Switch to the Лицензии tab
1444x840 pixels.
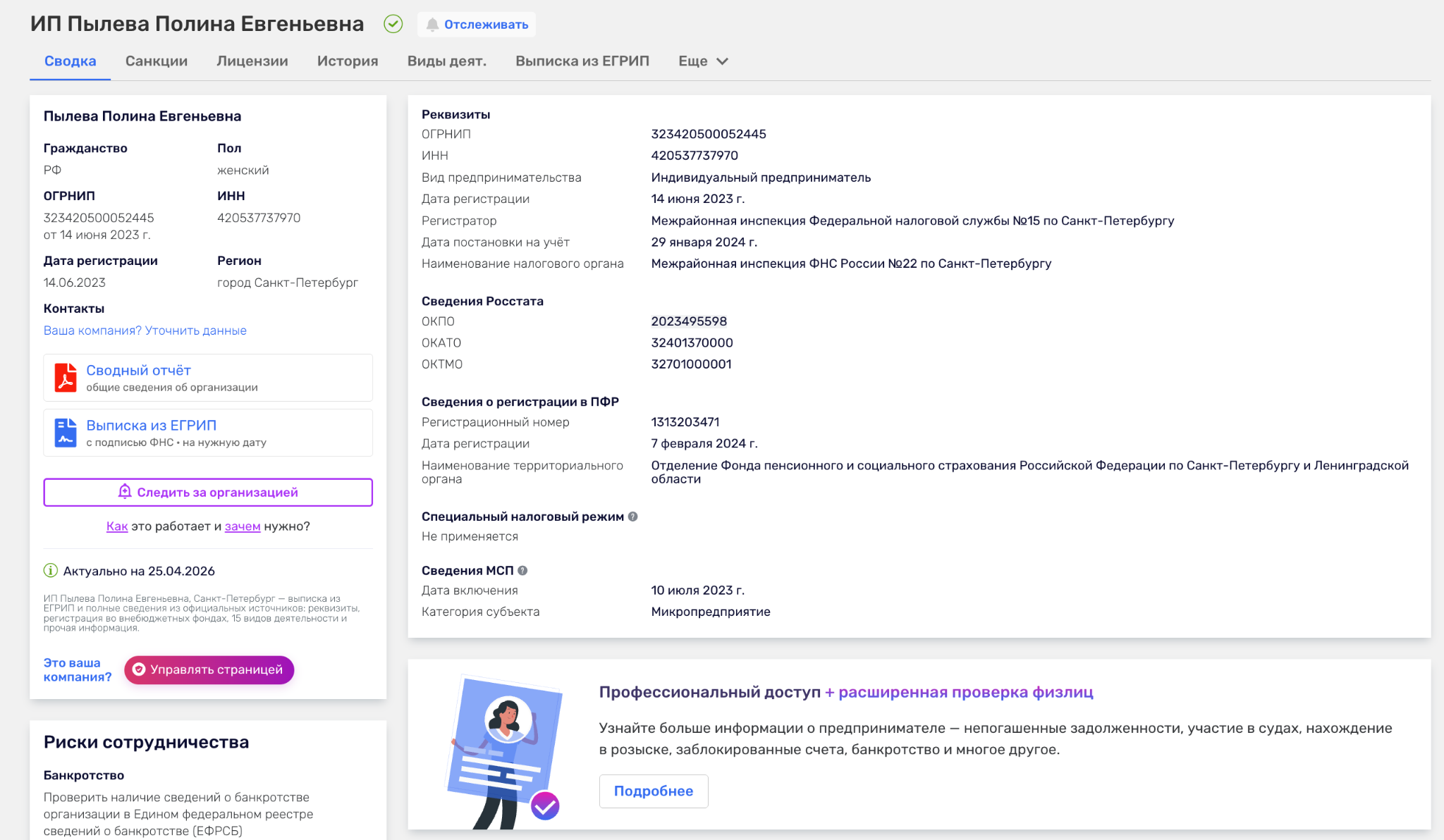(252, 61)
